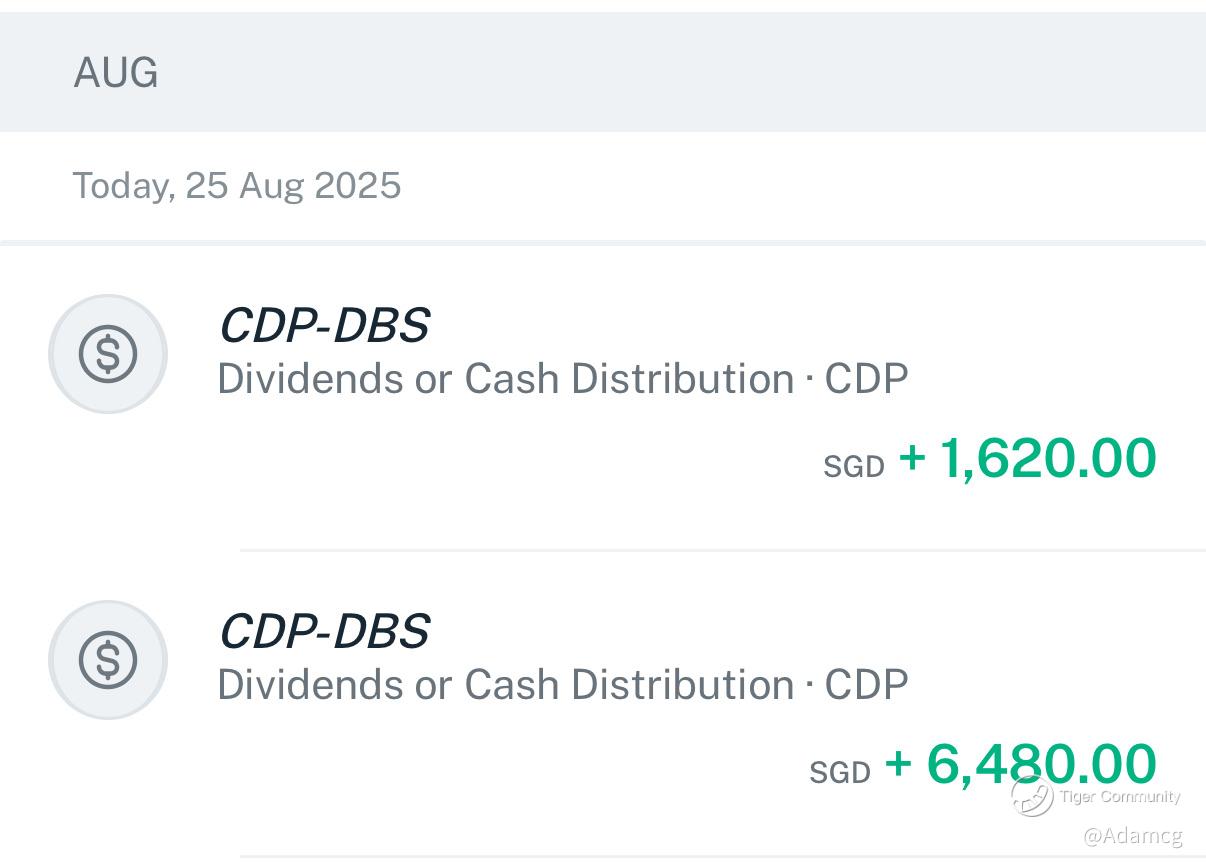The image size is (1206, 863).
Task: Open the @Adamcg username
Action: coord(1132,835)
